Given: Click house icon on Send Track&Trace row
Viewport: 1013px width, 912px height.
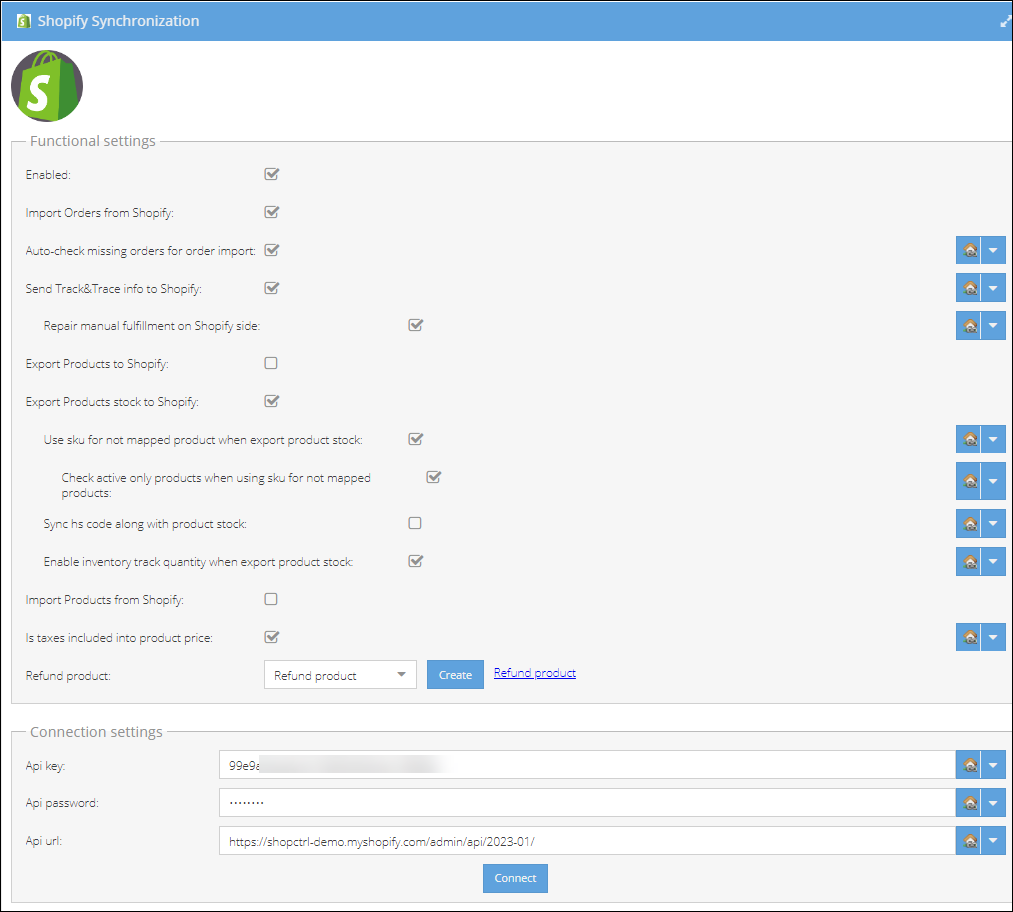Looking at the screenshot, I should click(x=968, y=288).
